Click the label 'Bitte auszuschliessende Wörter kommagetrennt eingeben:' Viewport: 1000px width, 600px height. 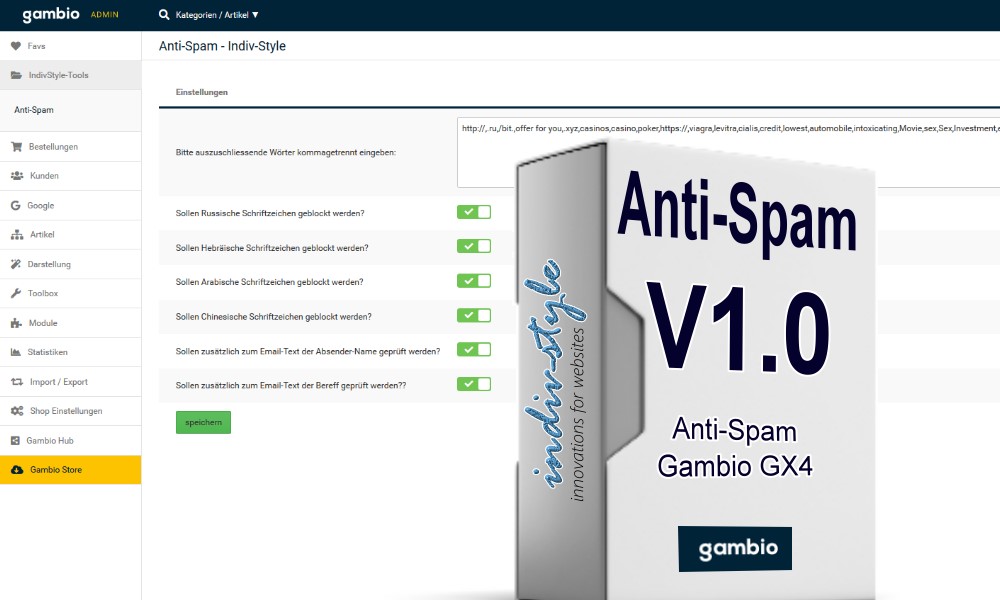[x=286, y=152]
